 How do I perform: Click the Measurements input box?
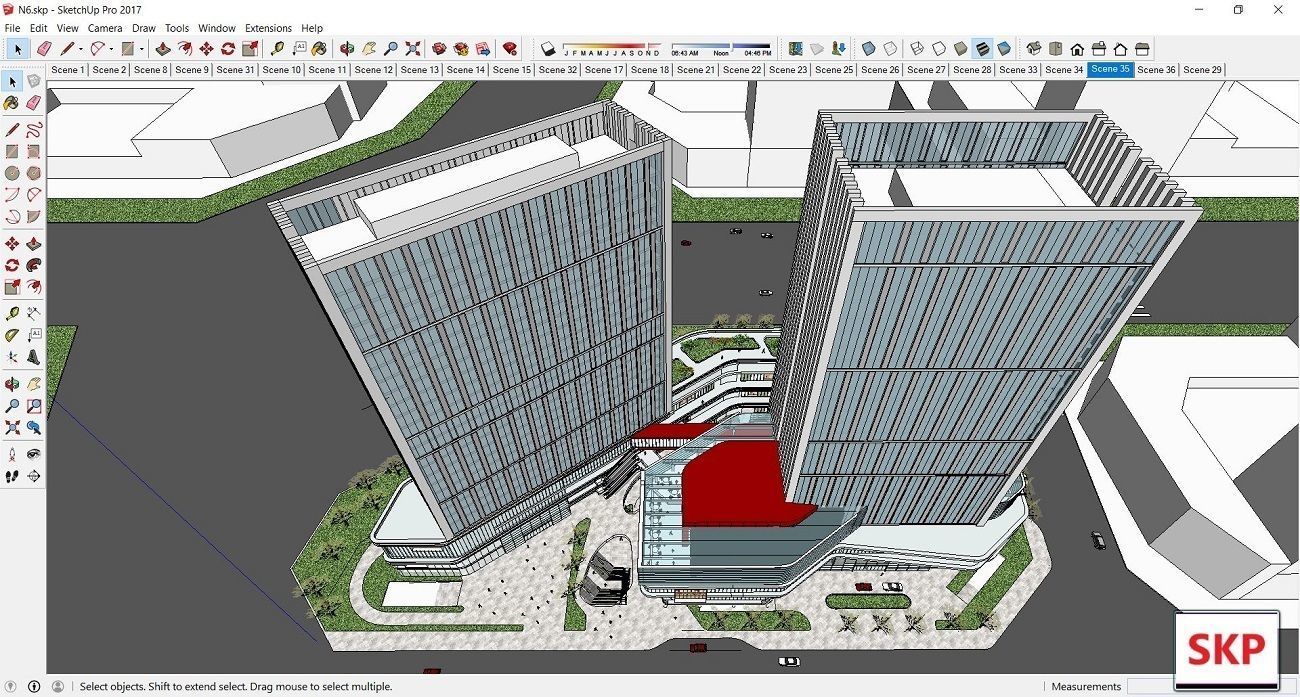(1211, 687)
